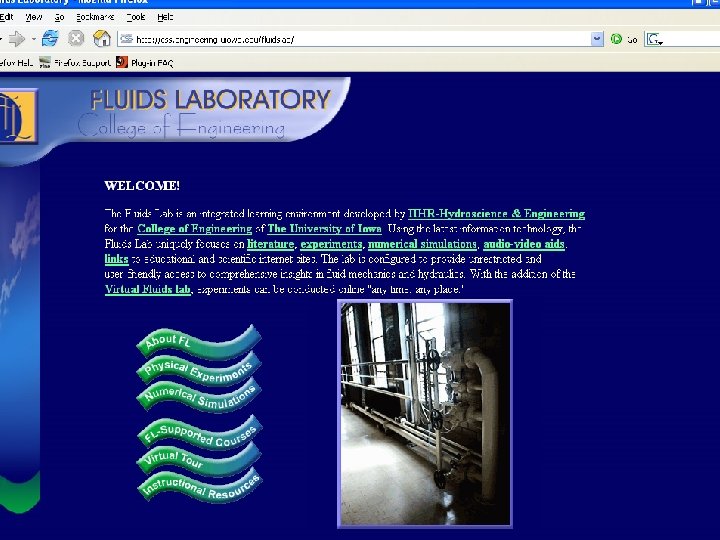Click the IIHR logo in the banner
The height and width of the screenshot is (540, 720).
coord(18,116)
